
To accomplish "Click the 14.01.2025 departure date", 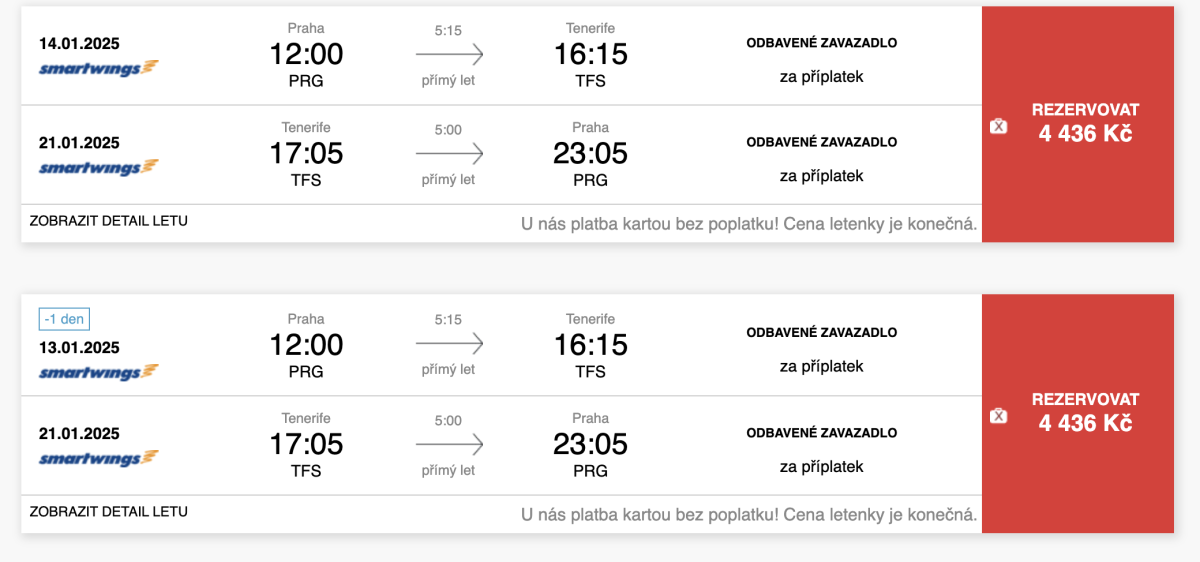I will tap(79, 44).
